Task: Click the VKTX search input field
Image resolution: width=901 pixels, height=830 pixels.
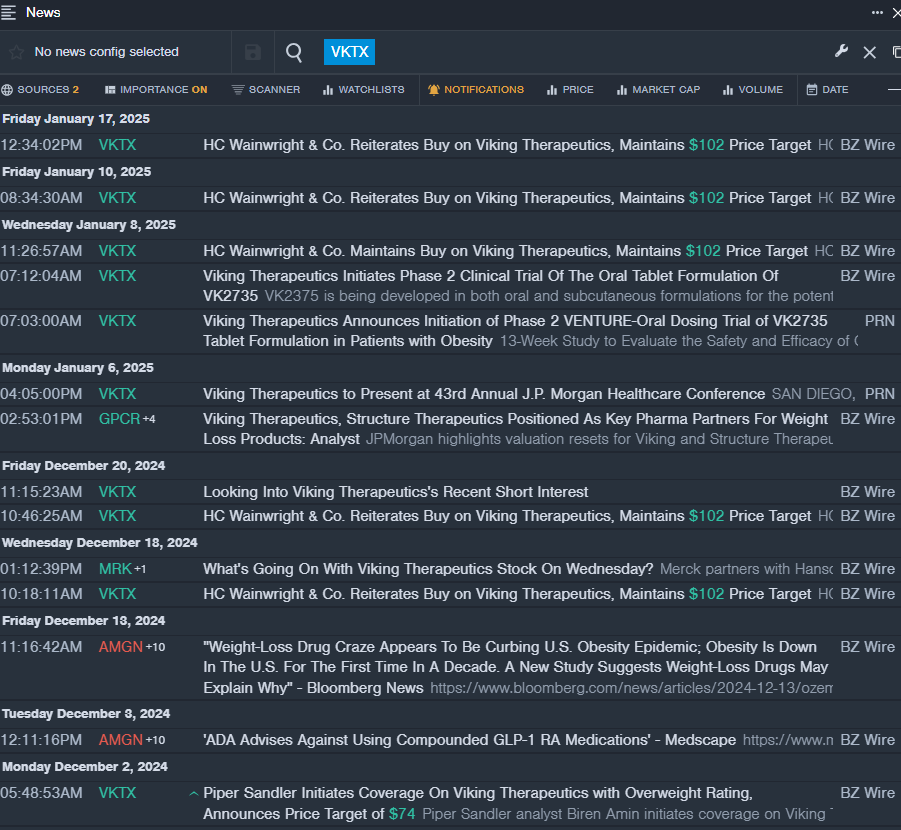Action: coord(349,52)
